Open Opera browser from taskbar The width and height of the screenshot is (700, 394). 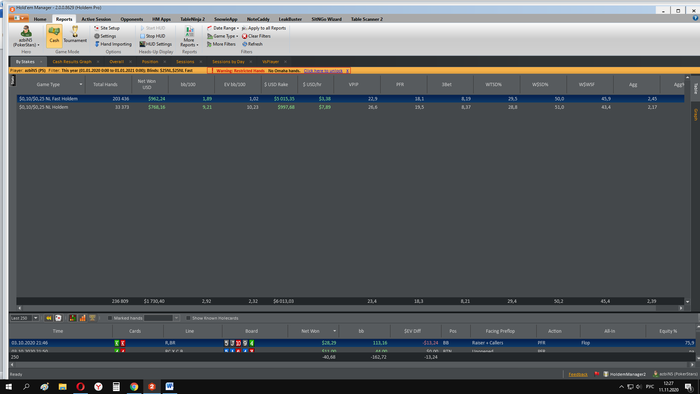click(80, 386)
